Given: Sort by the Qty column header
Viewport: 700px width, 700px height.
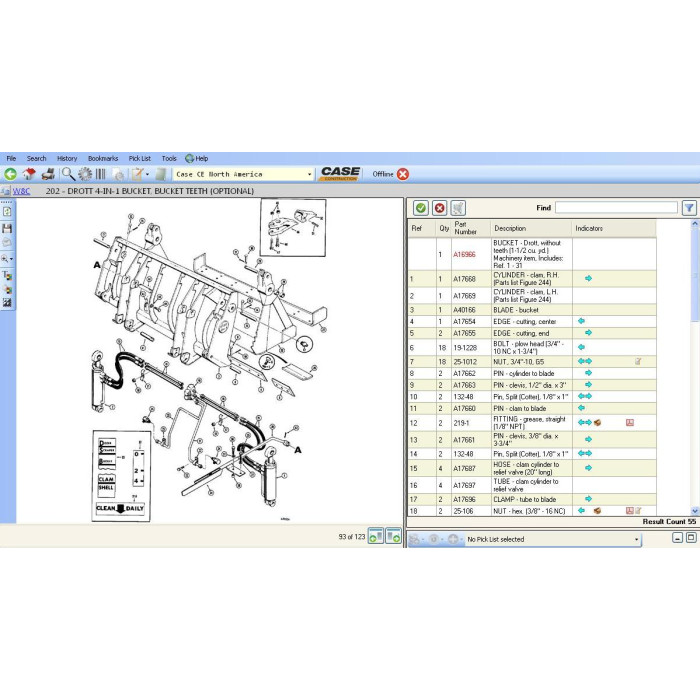Looking at the screenshot, I should 444,228.
